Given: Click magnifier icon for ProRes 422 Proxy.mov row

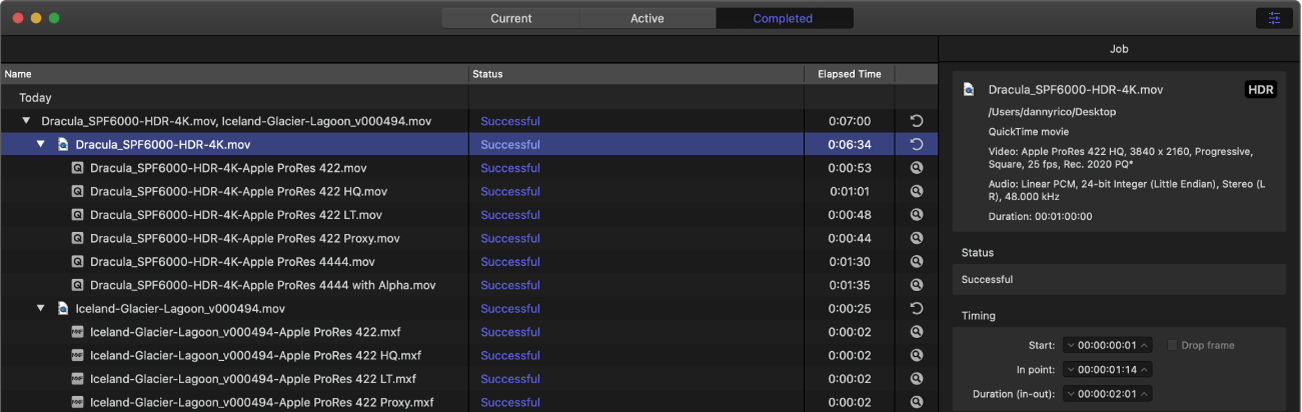Looking at the screenshot, I should click(916, 239).
